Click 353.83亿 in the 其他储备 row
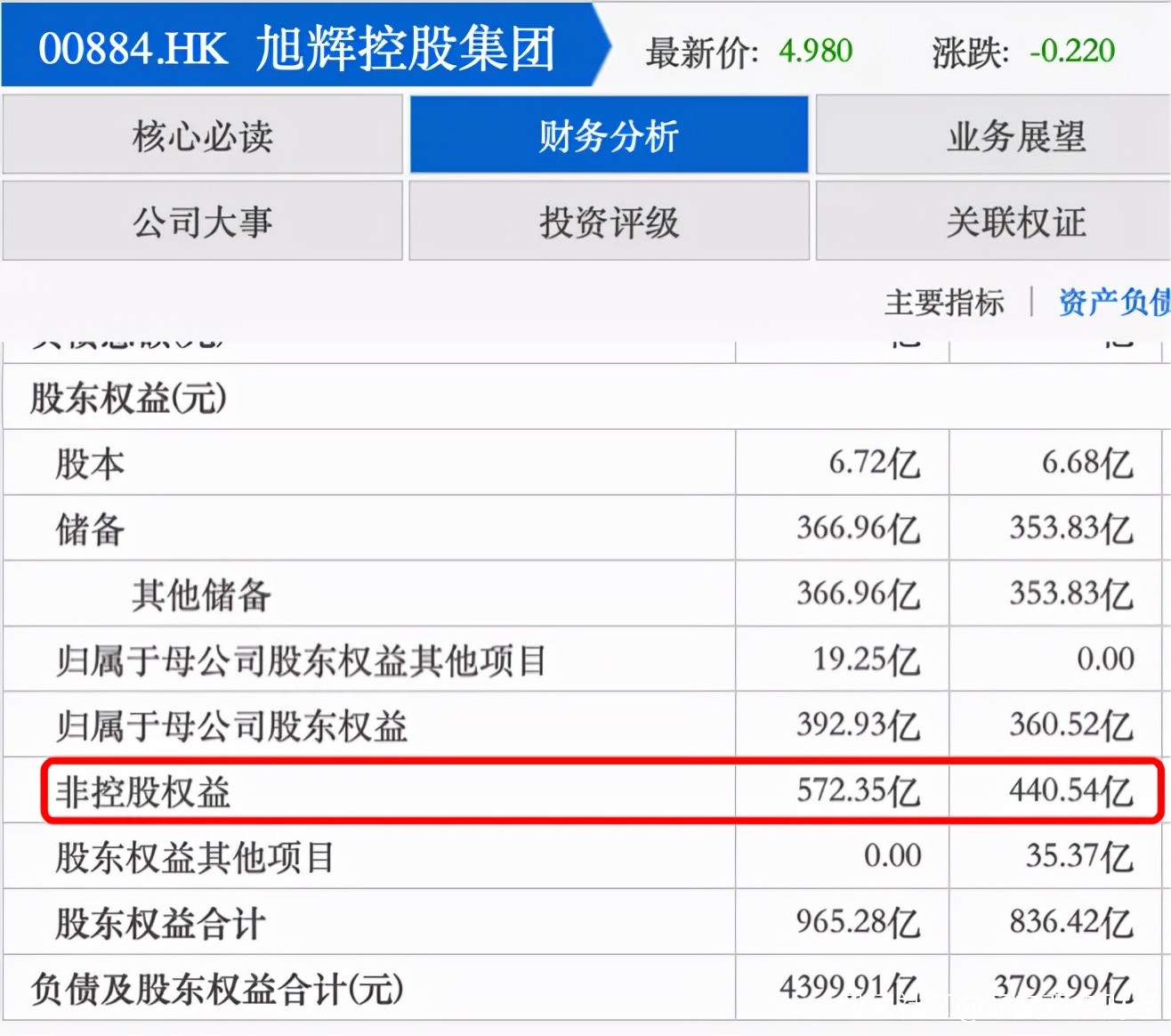Image resolution: width=1171 pixels, height=1036 pixels. tap(1071, 595)
